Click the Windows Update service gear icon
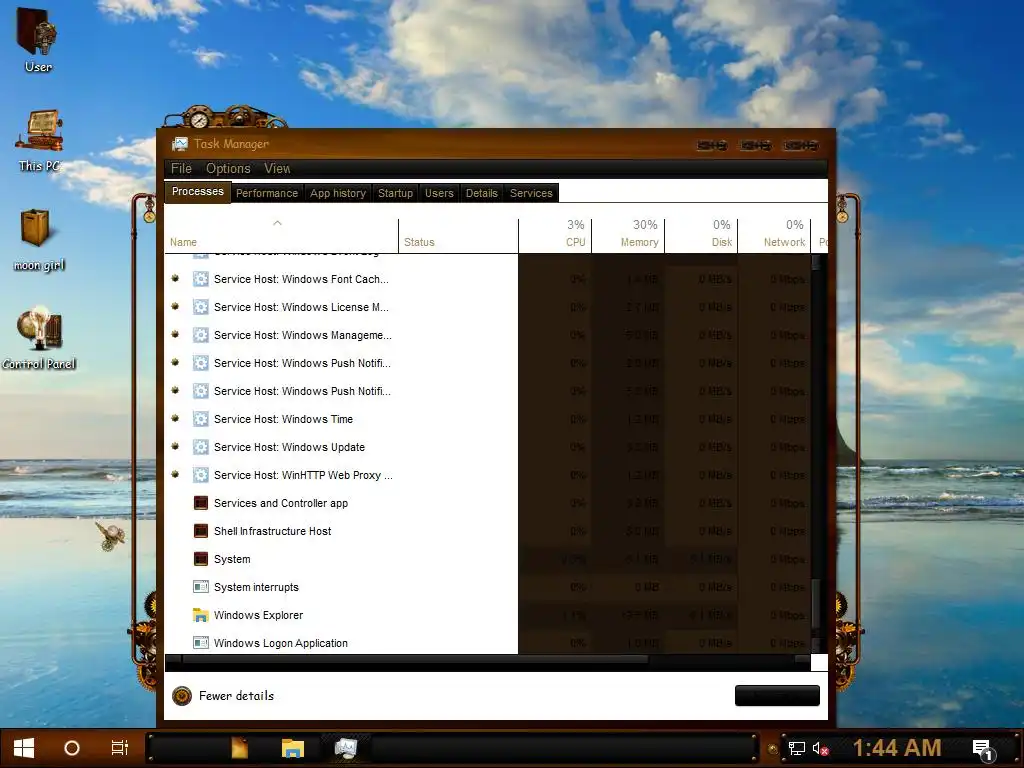Viewport: 1024px width, 768px height. [200, 447]
